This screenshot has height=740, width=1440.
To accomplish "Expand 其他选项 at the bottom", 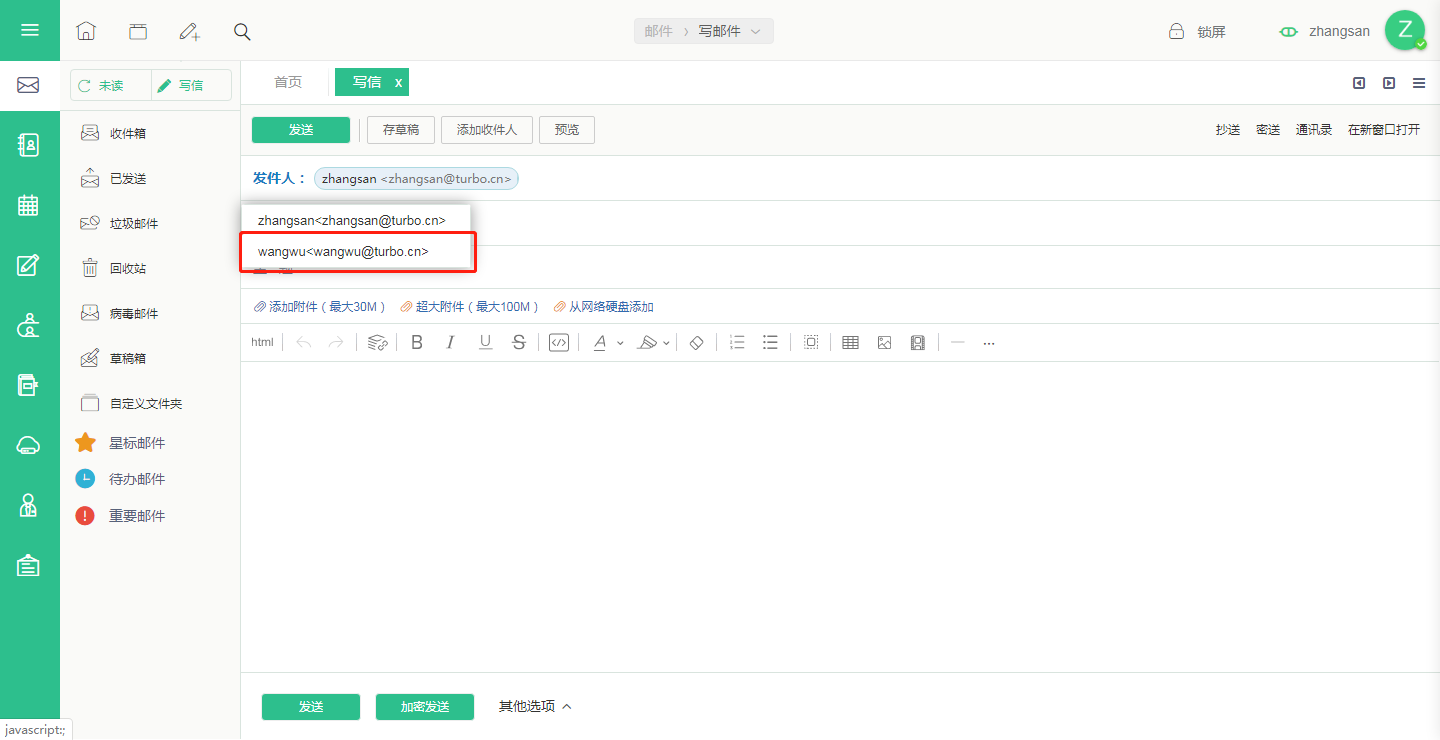I will (535, 706).
